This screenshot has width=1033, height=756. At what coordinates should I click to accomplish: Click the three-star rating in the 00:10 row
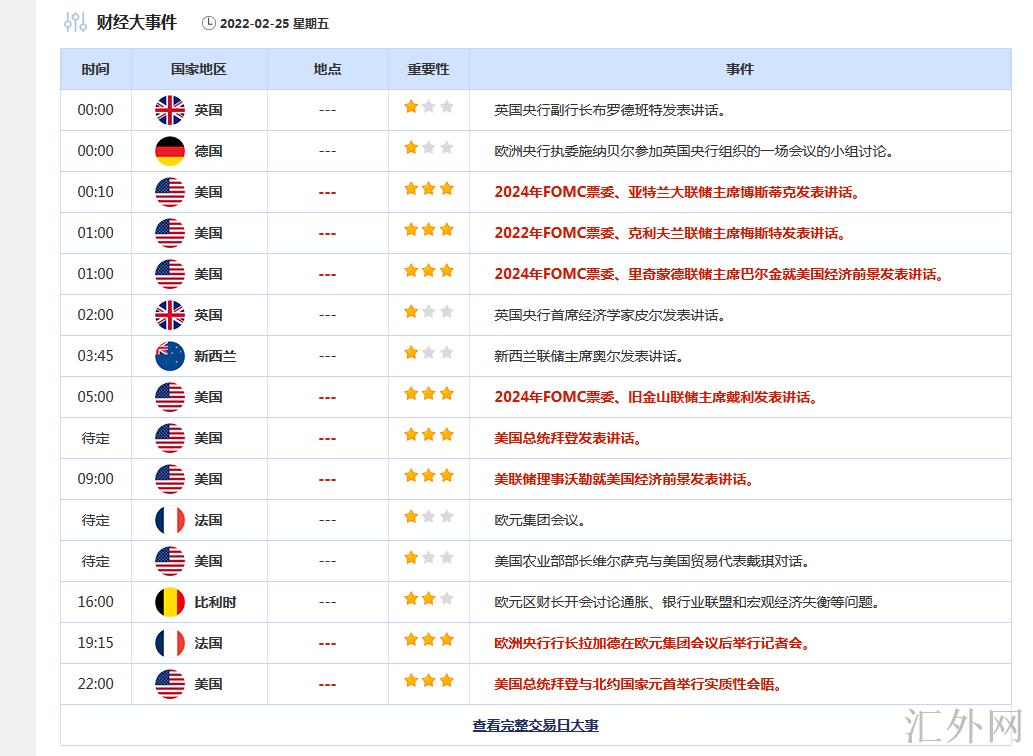[x=428, y=190]
